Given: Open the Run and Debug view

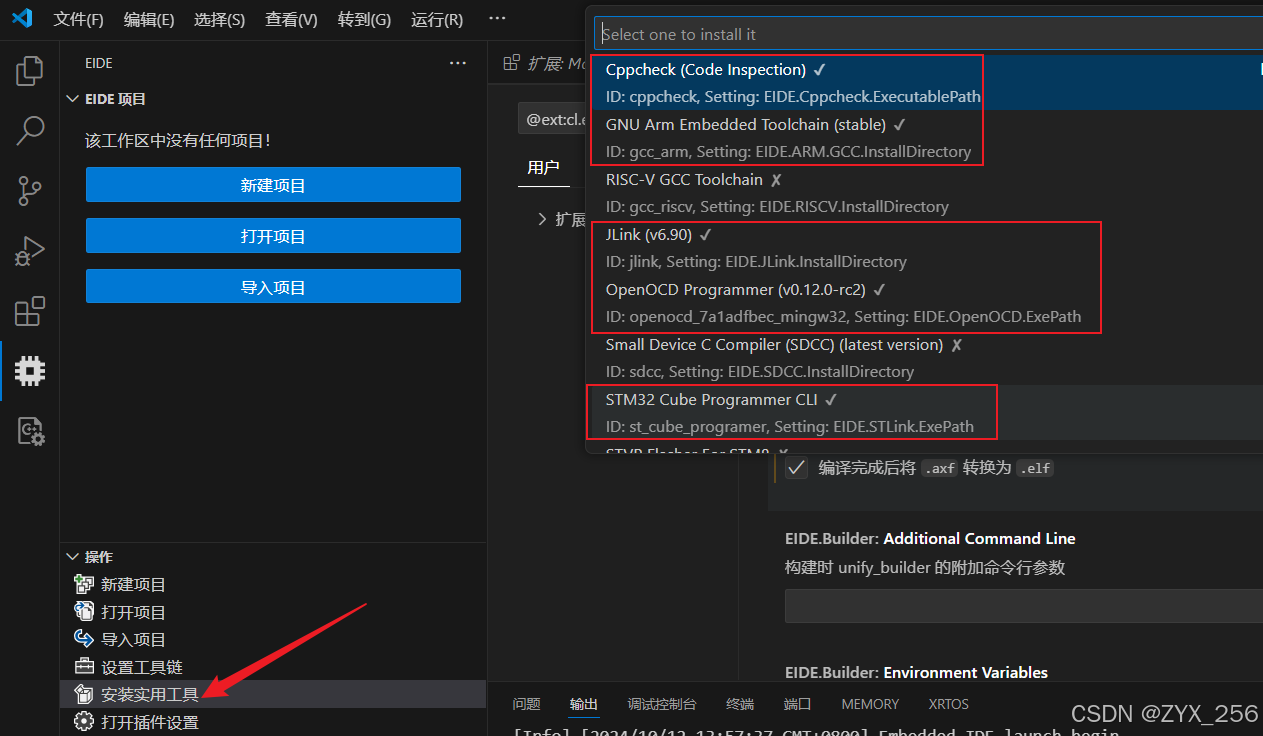Looking at the screenshot, I should (x=30, y=251).
